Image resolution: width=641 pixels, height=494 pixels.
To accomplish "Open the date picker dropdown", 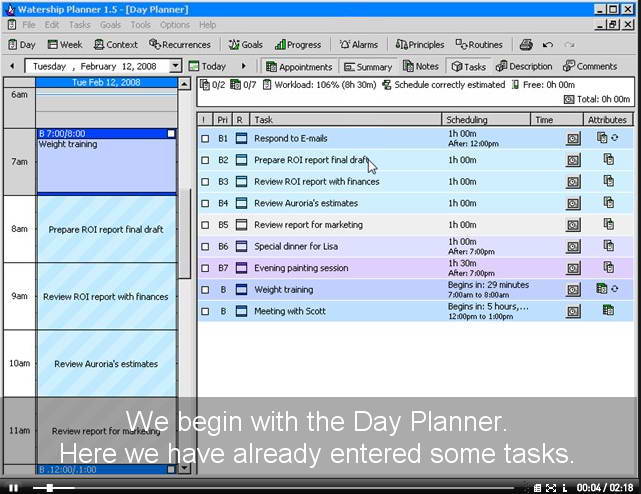I will [x=176, y=66].
